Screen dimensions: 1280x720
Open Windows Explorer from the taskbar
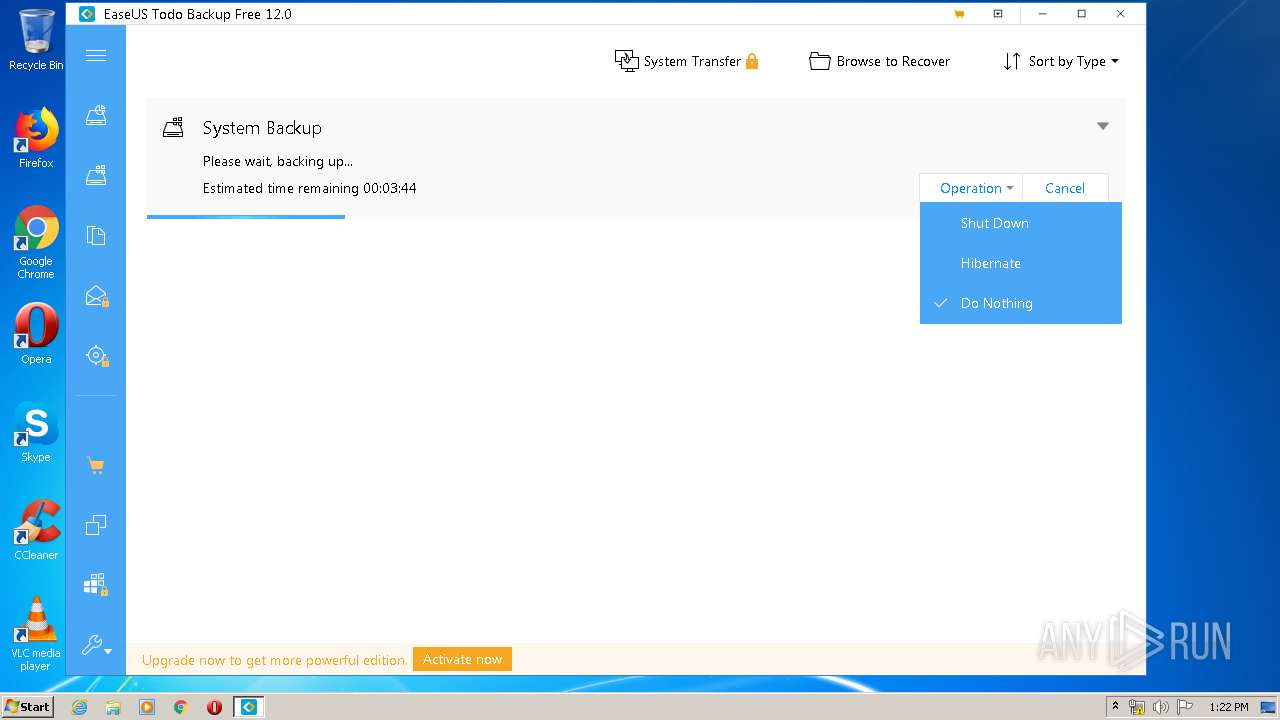pos(113,707)
